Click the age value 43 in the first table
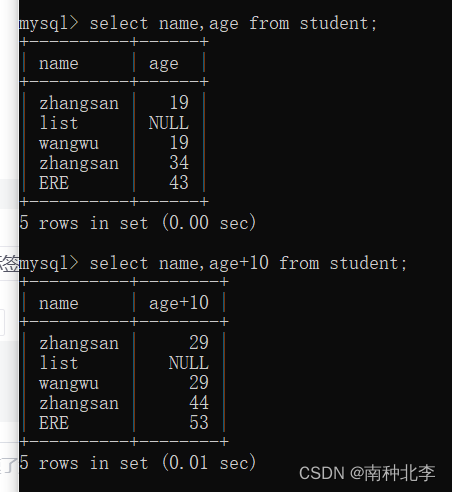This screenshot has width=452, height=492. click(179, 183)
